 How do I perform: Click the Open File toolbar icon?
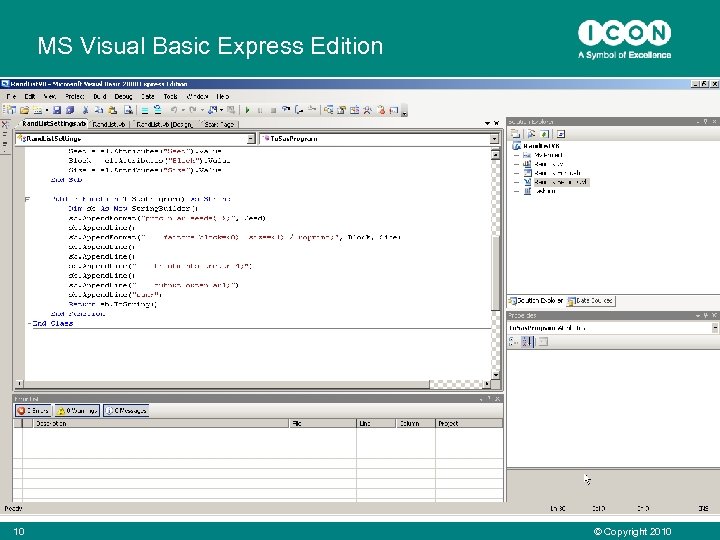(24, 110)
